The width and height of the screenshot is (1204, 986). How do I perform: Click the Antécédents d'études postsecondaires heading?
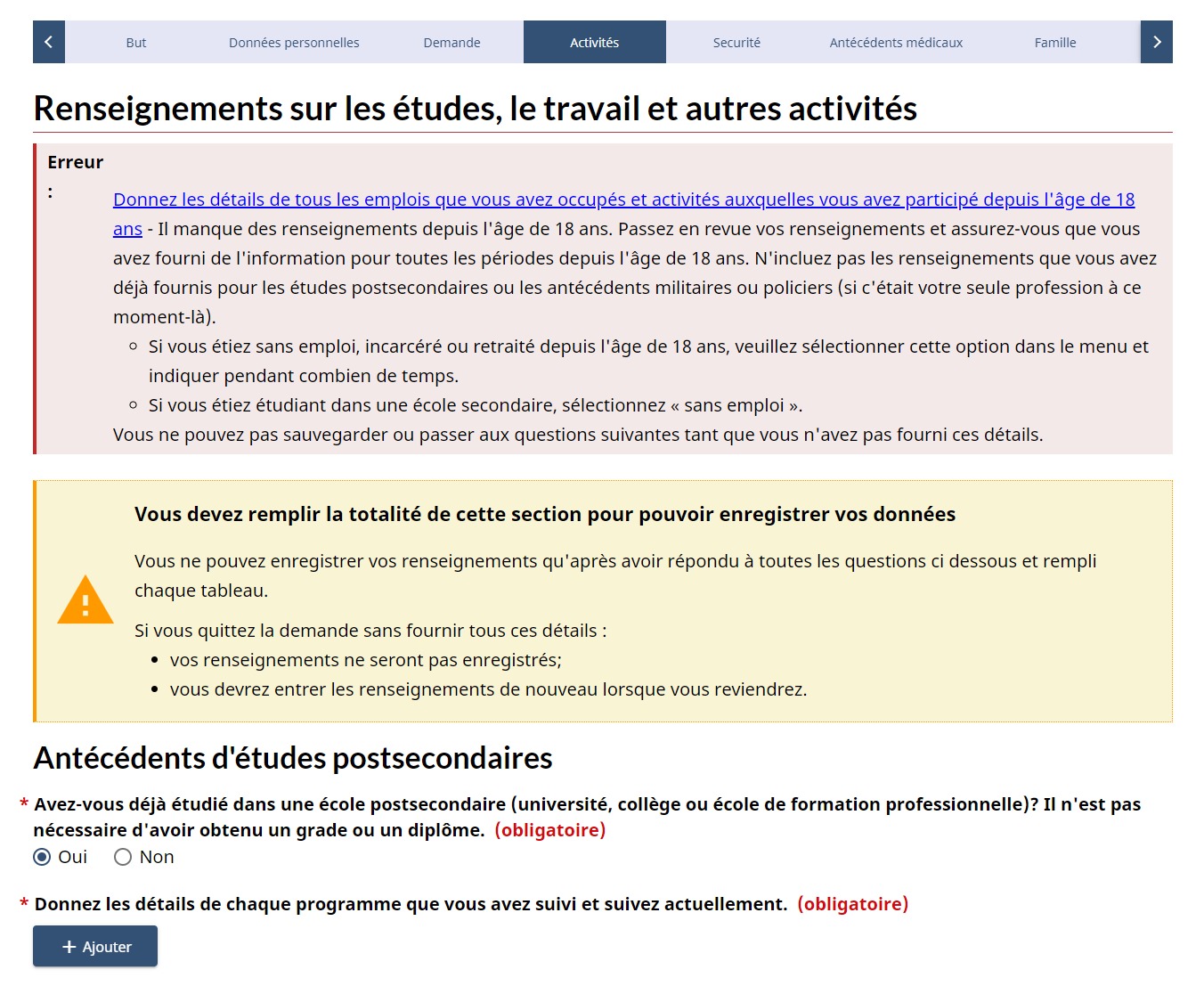tap(293, 758)
